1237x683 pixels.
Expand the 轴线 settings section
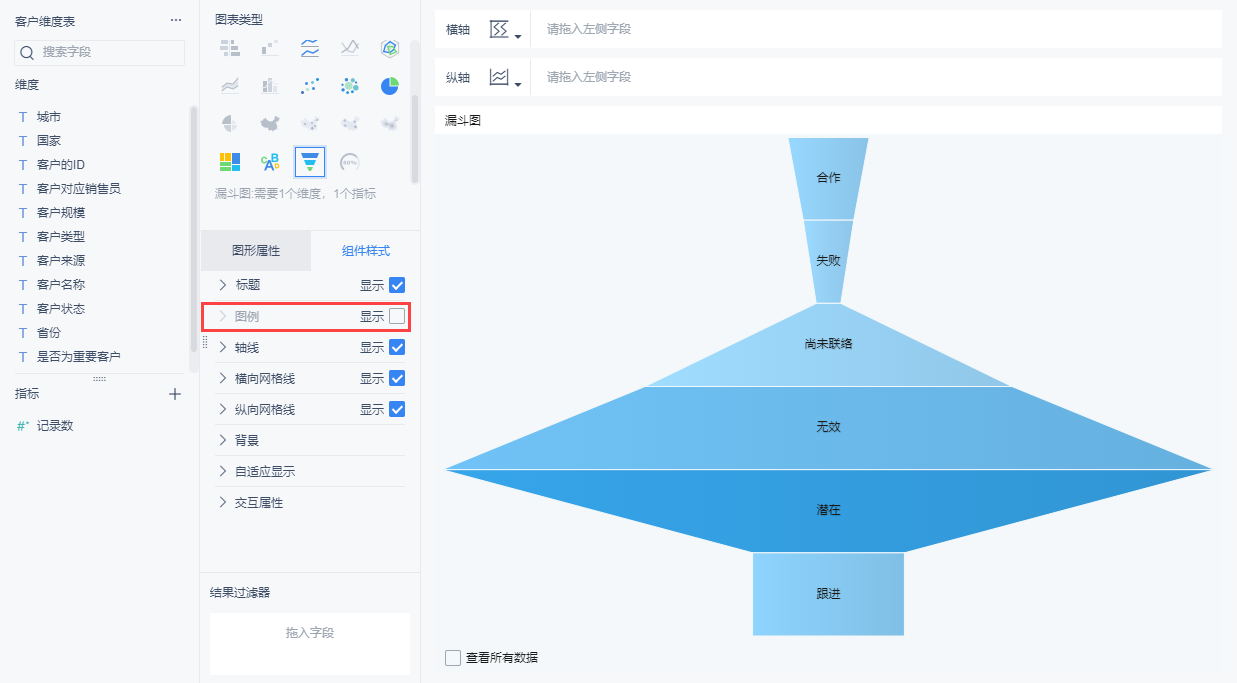point(223,347)
